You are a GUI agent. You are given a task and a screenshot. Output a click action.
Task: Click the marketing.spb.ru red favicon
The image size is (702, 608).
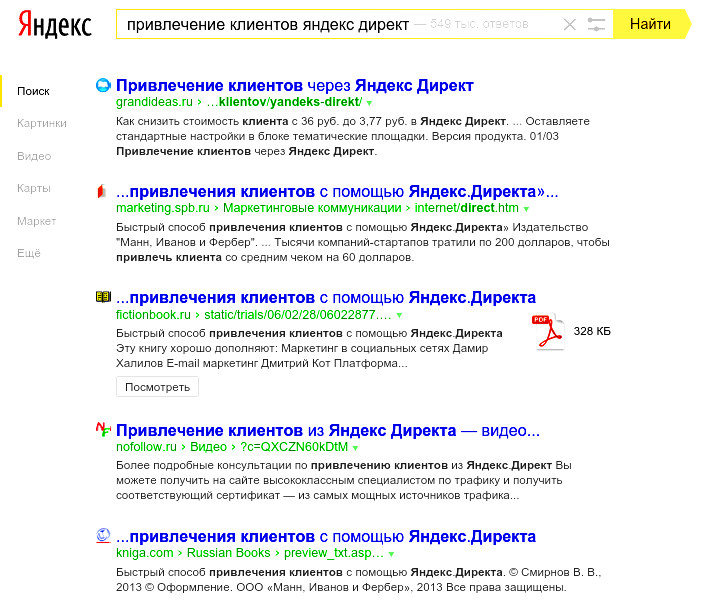pyautogui.click(x=103, y=191)
